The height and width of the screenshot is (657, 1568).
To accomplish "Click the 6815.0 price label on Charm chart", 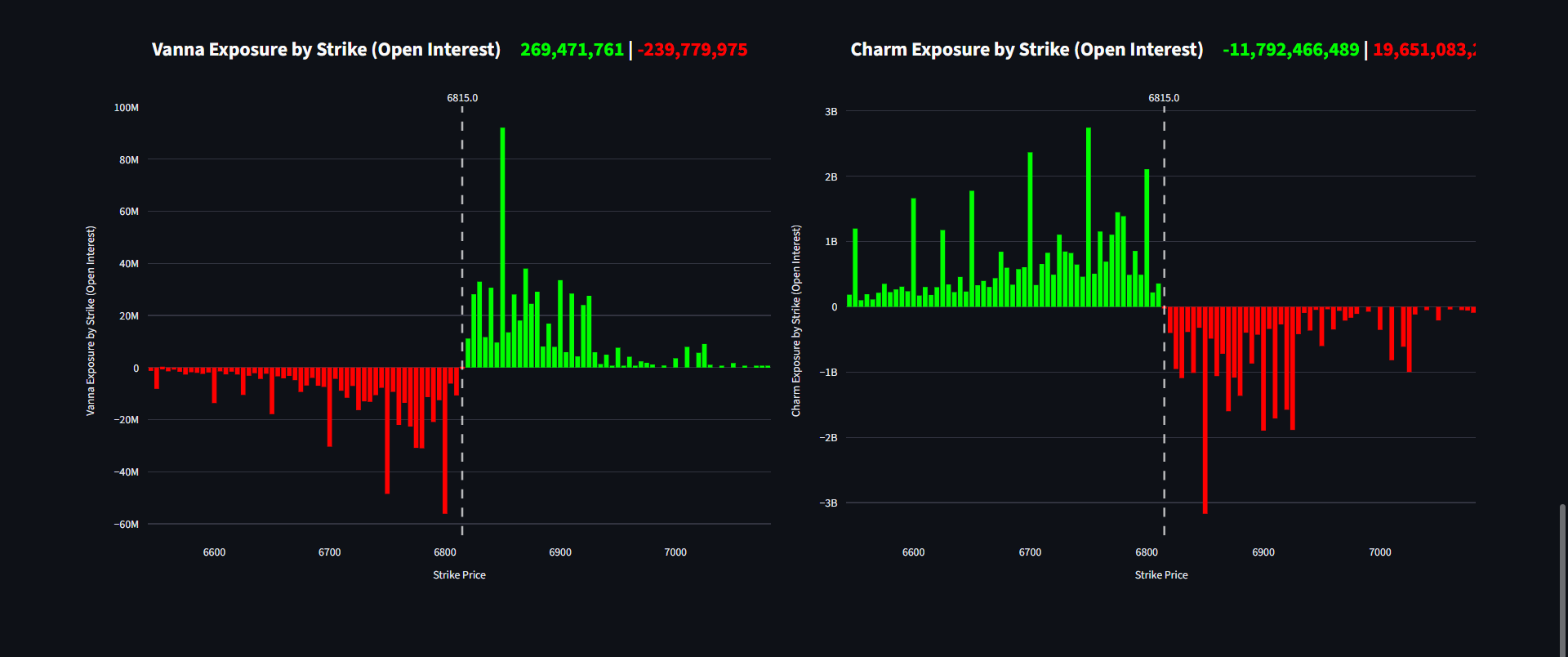I will coord(1164,98).
